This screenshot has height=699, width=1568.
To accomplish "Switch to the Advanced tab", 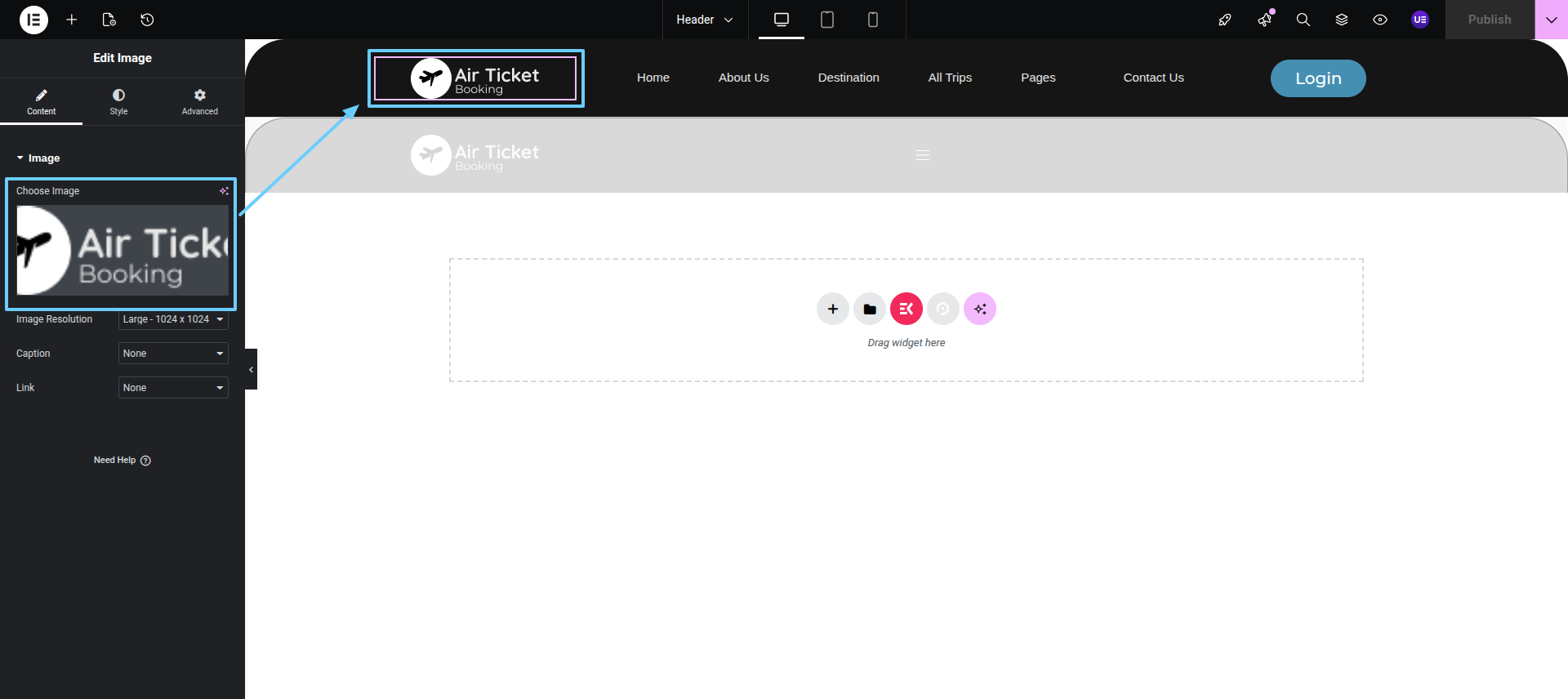I will [x=199, y=102].
